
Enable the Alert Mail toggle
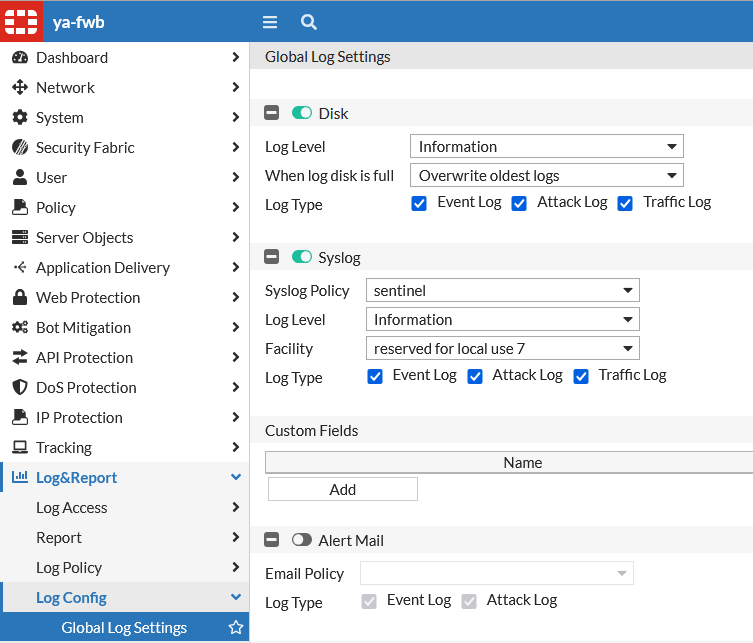302,541
